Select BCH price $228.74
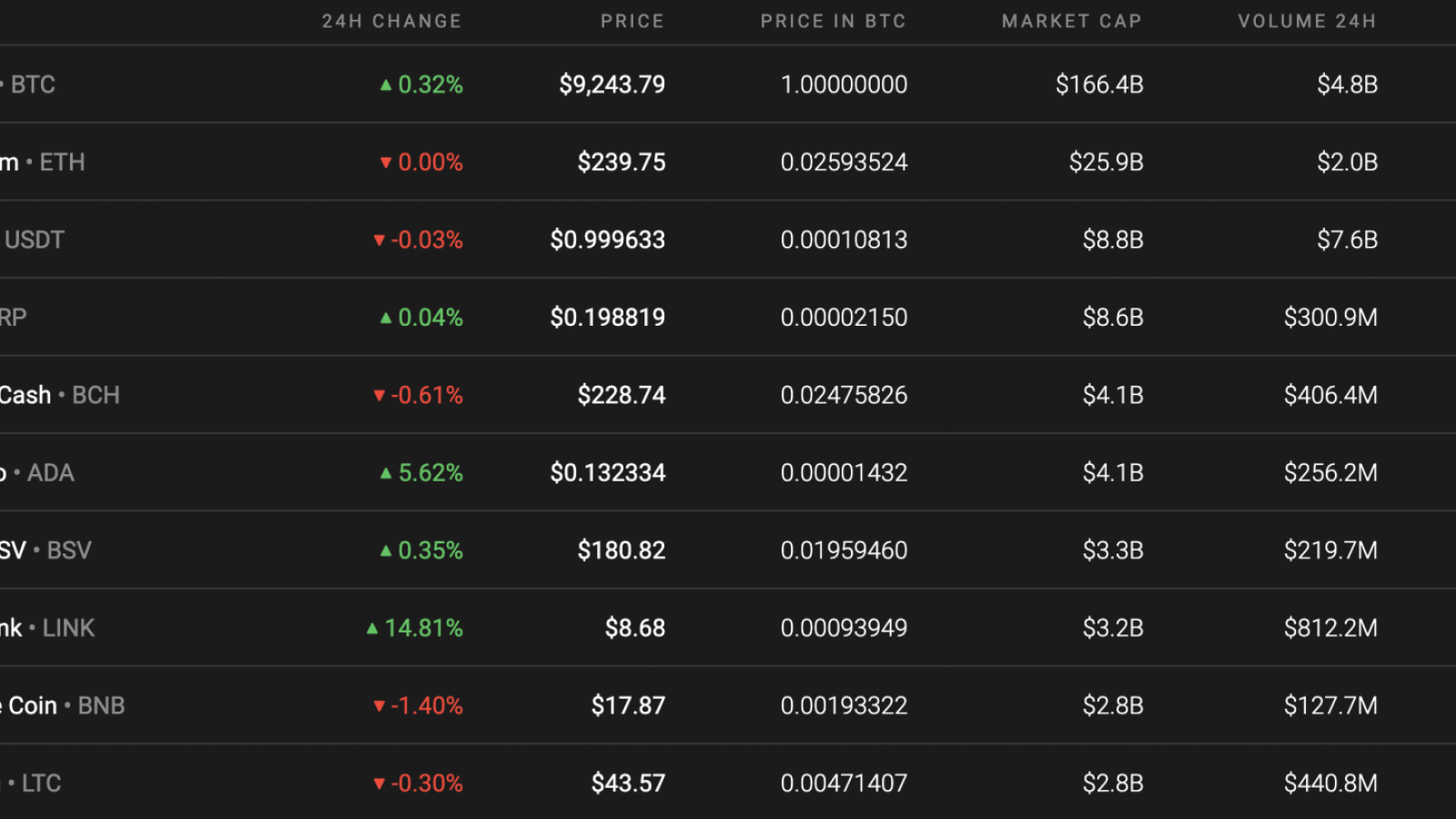This screenshot has width=1456, height=819. point(622,395)
